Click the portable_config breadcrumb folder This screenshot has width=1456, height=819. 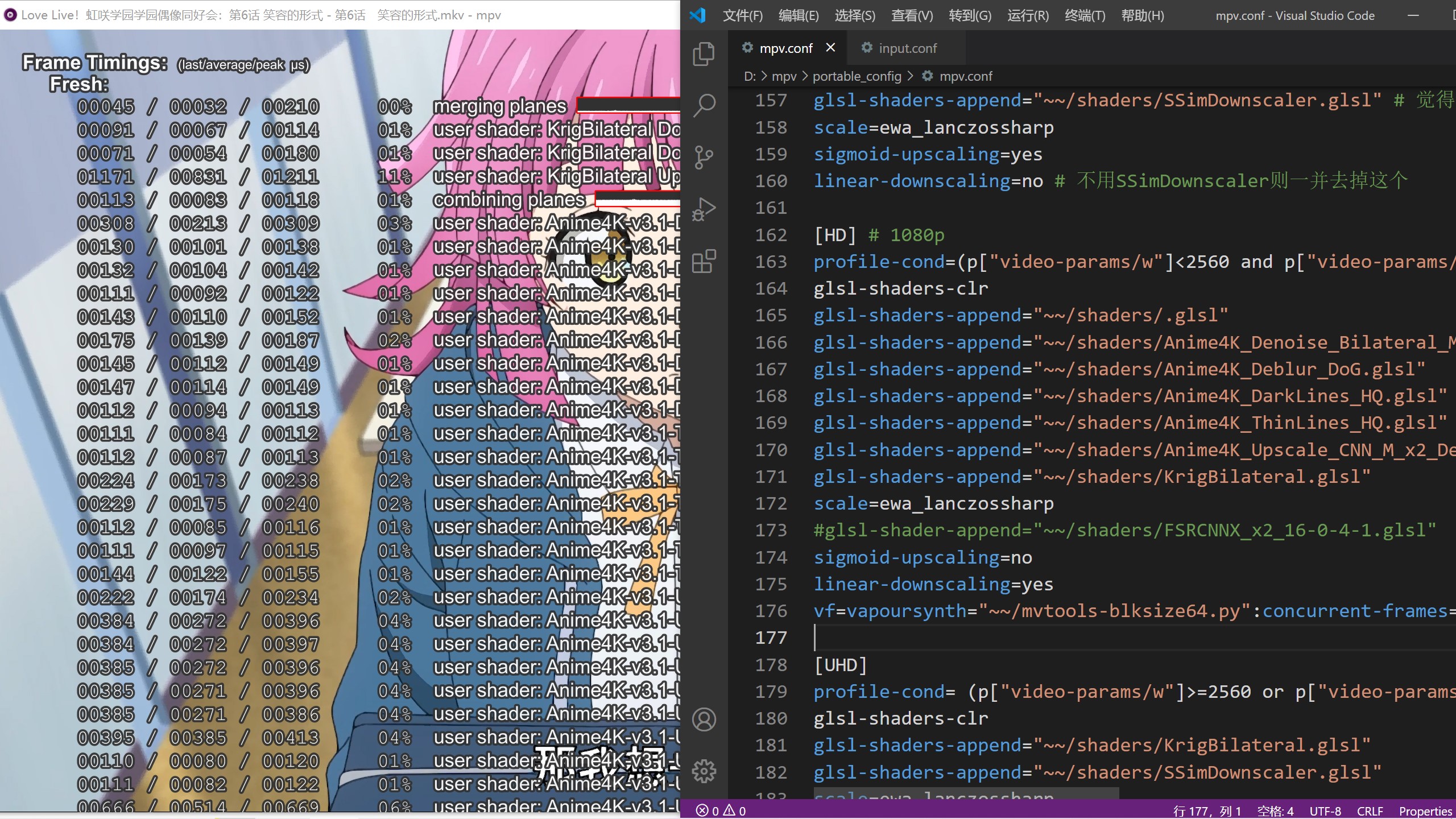(x=857, y=76)
